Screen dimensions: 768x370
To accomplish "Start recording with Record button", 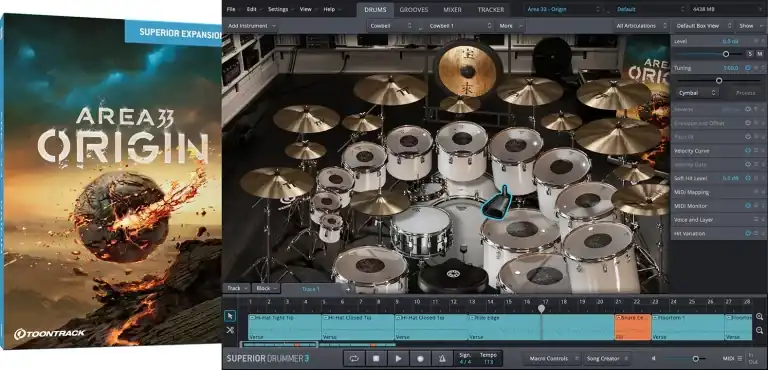I will click(420, 359).
